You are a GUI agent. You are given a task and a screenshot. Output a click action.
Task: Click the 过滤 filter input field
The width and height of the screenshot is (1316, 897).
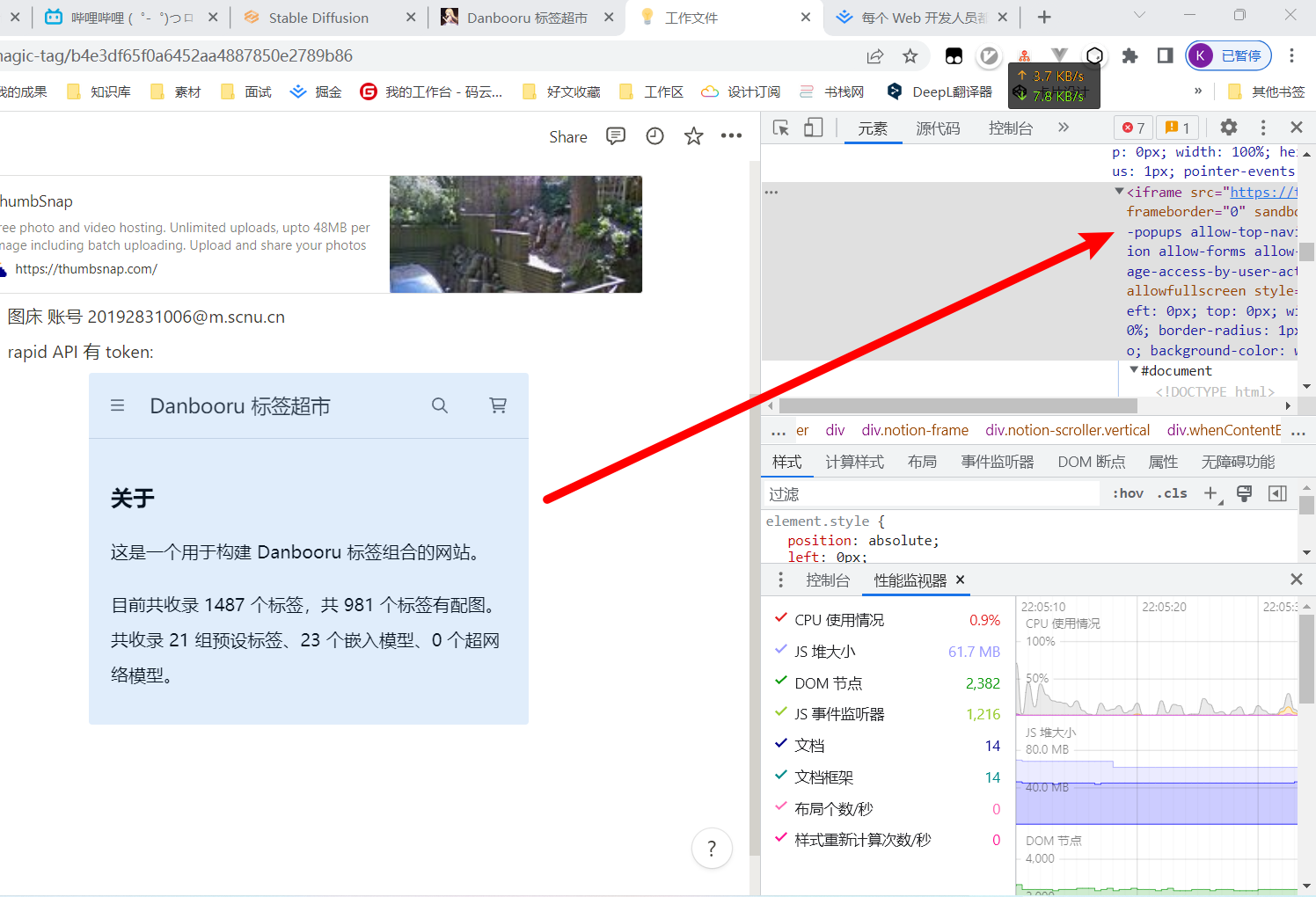[924, 493]
